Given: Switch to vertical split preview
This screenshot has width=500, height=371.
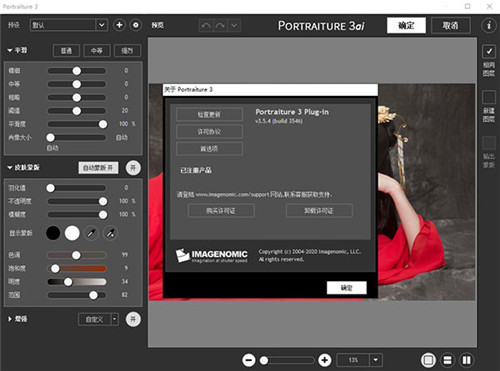Looking at the screenshot, I should coord(467,360).
